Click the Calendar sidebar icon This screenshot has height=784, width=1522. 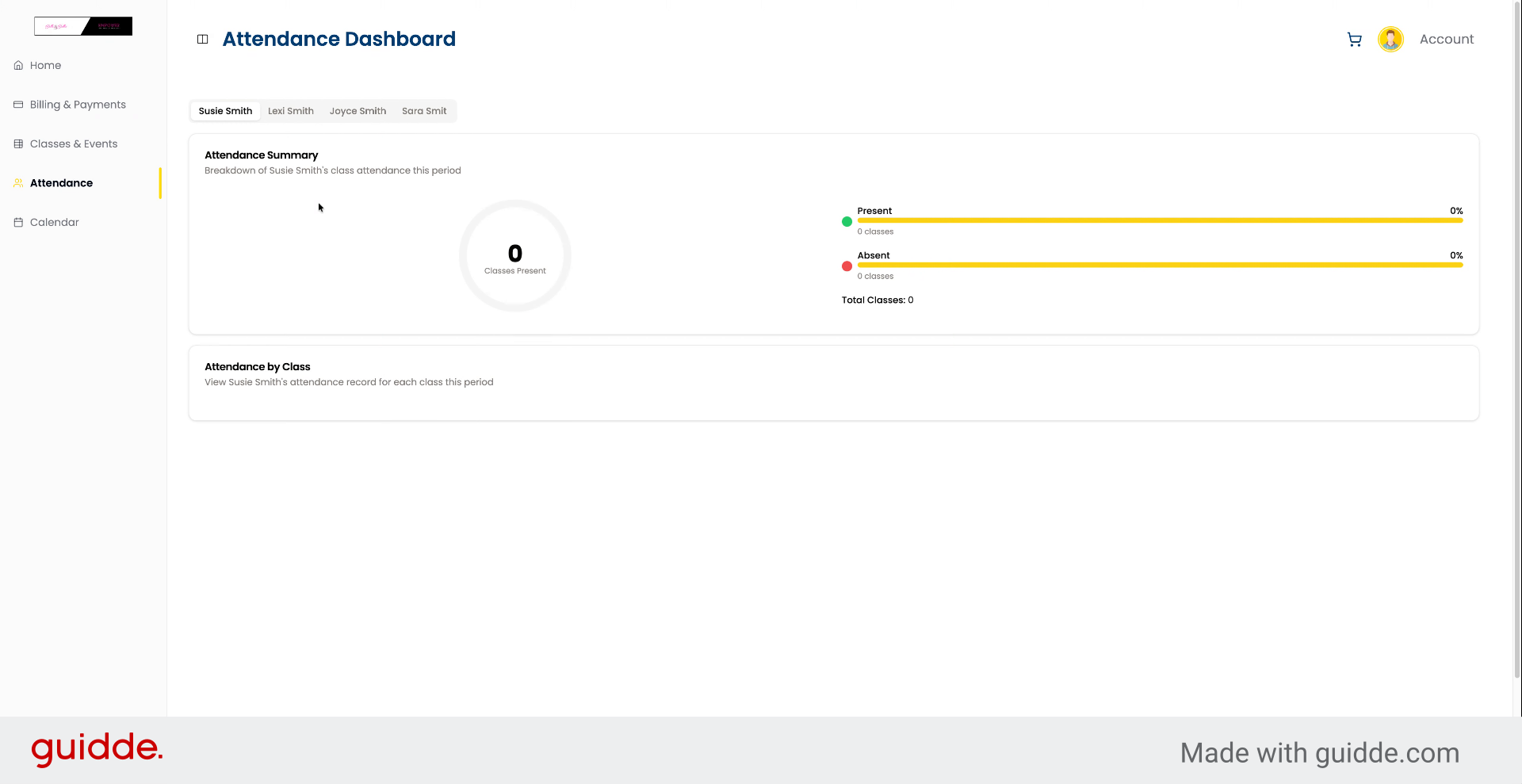point(18,222)
